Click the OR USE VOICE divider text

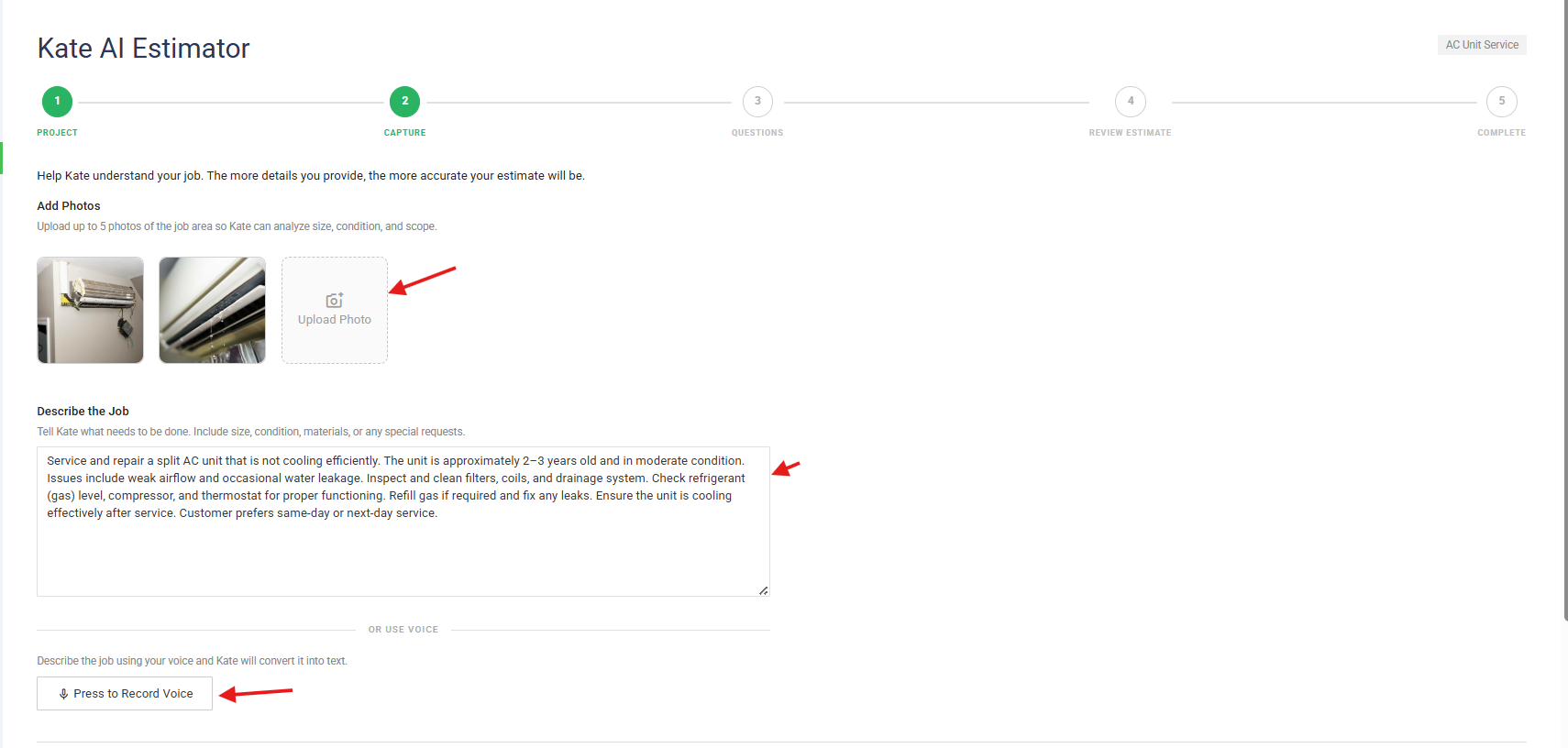coord(403,630)
